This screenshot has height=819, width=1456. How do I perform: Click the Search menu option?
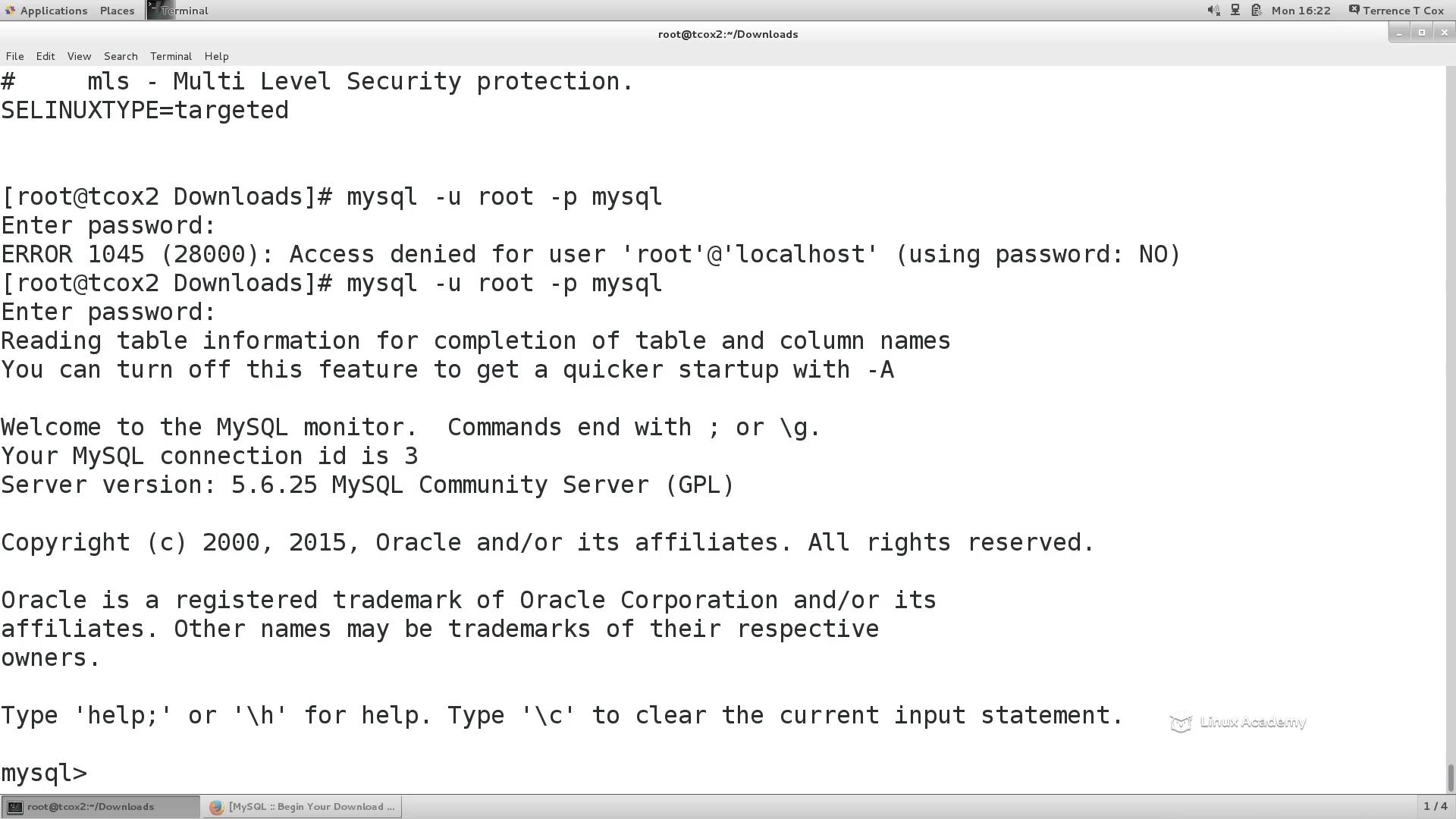[x=120, y=55]
